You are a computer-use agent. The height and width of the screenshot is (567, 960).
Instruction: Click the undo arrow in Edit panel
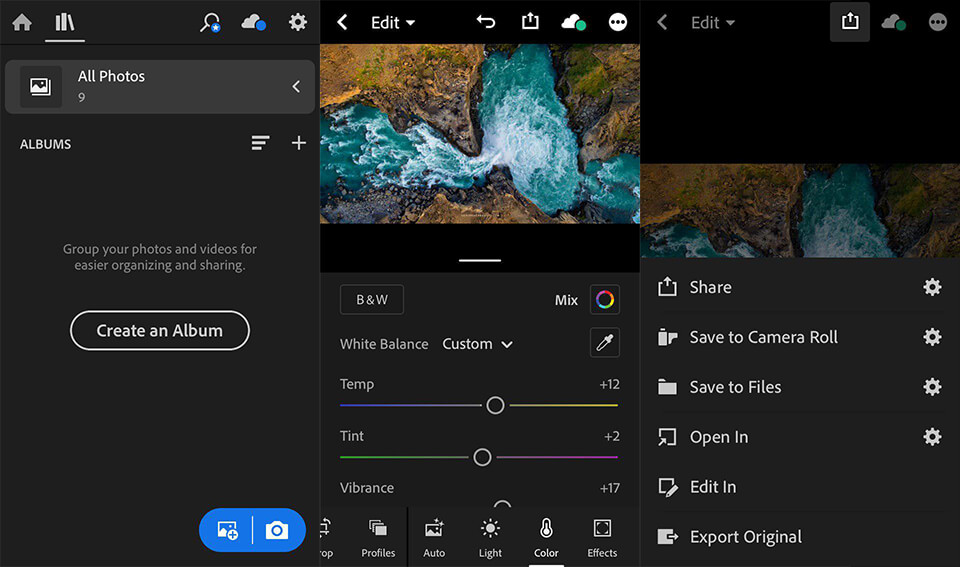point(486,22)
